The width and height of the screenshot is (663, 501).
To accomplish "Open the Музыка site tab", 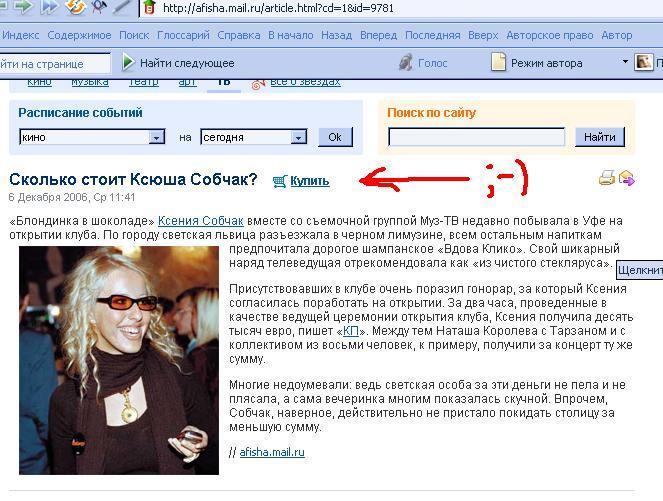I will coord(90,82).
